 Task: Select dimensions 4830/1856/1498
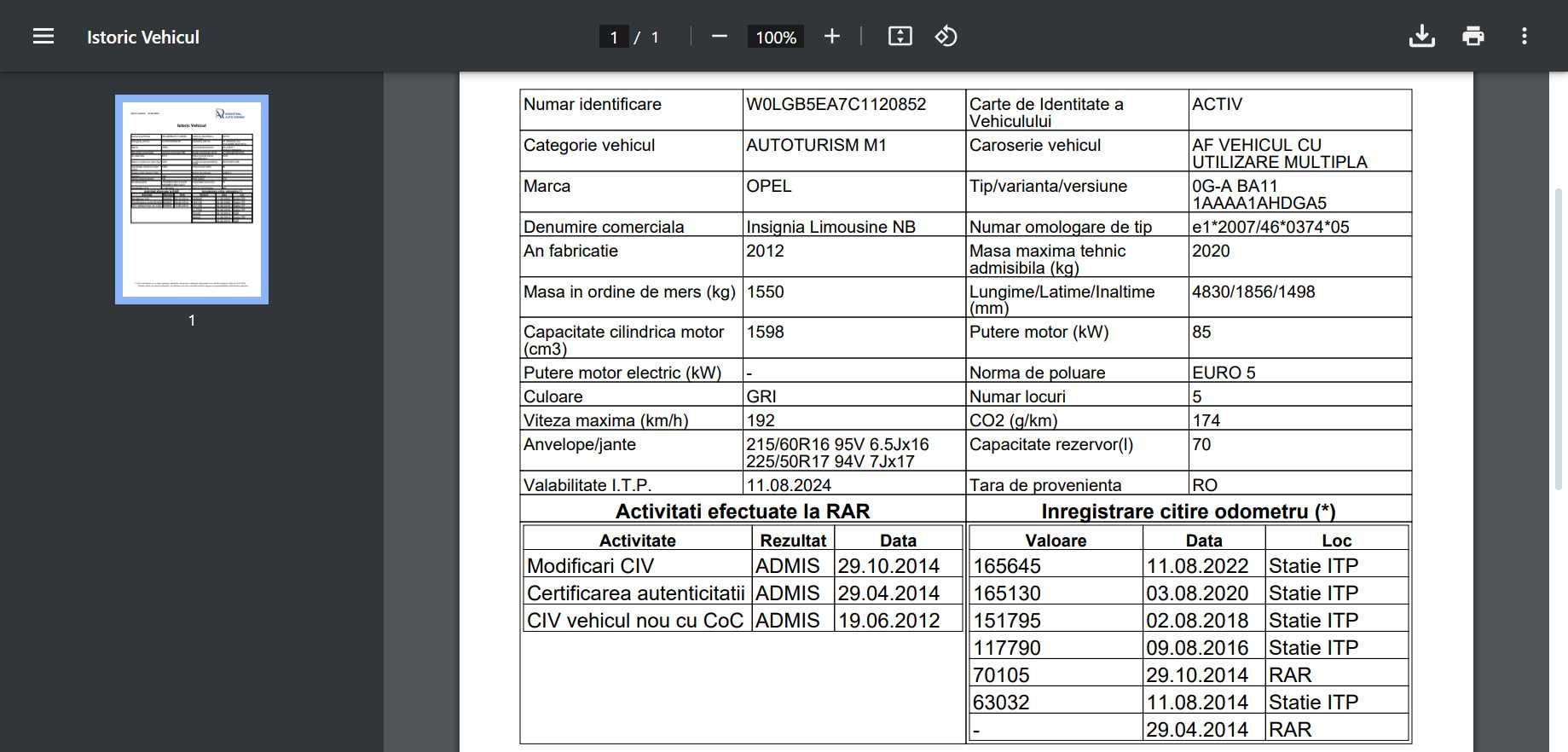[x=1253, y=292]
